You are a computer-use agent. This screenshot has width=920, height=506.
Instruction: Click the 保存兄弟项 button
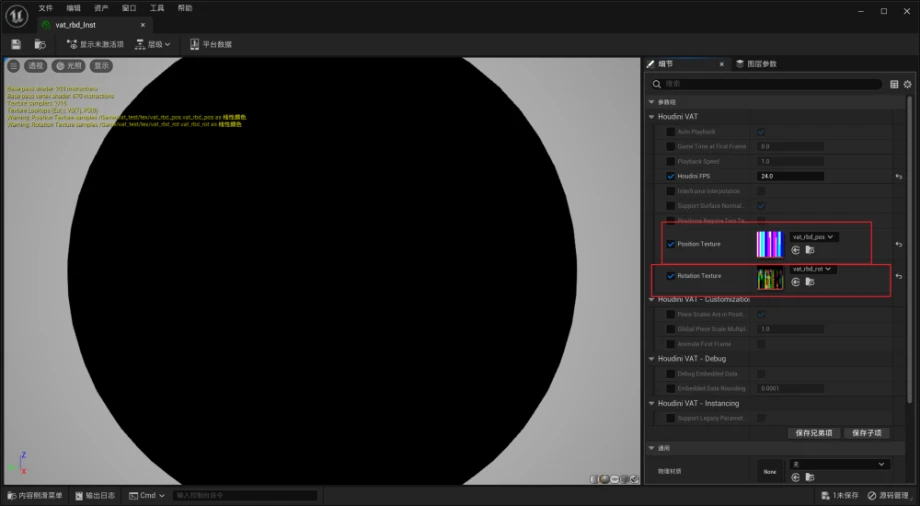tap(814, 433)
